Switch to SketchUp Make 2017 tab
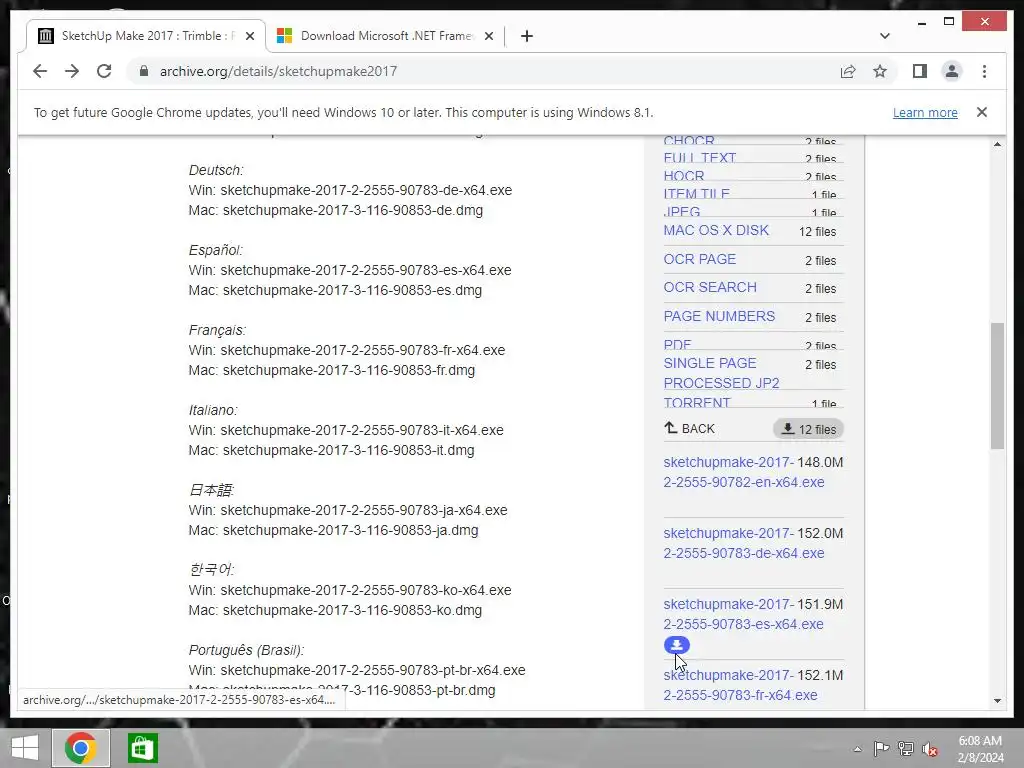Viewport: 1024px width, 768px height. click(146, 36)
